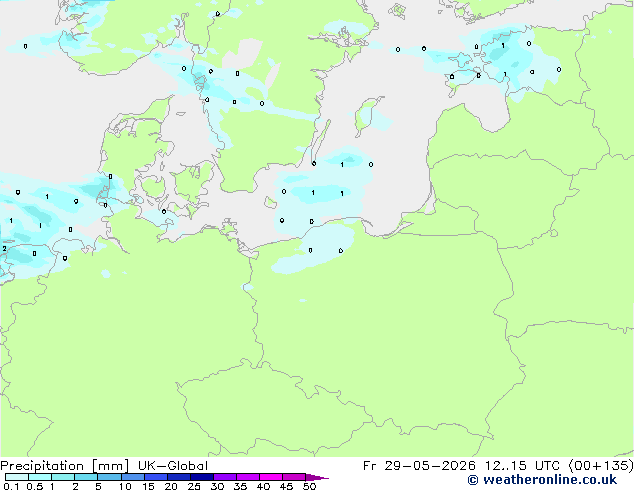Click the legend scale label "10"
This screenshot has width=634, height=490.
click(x=125, y=486)
